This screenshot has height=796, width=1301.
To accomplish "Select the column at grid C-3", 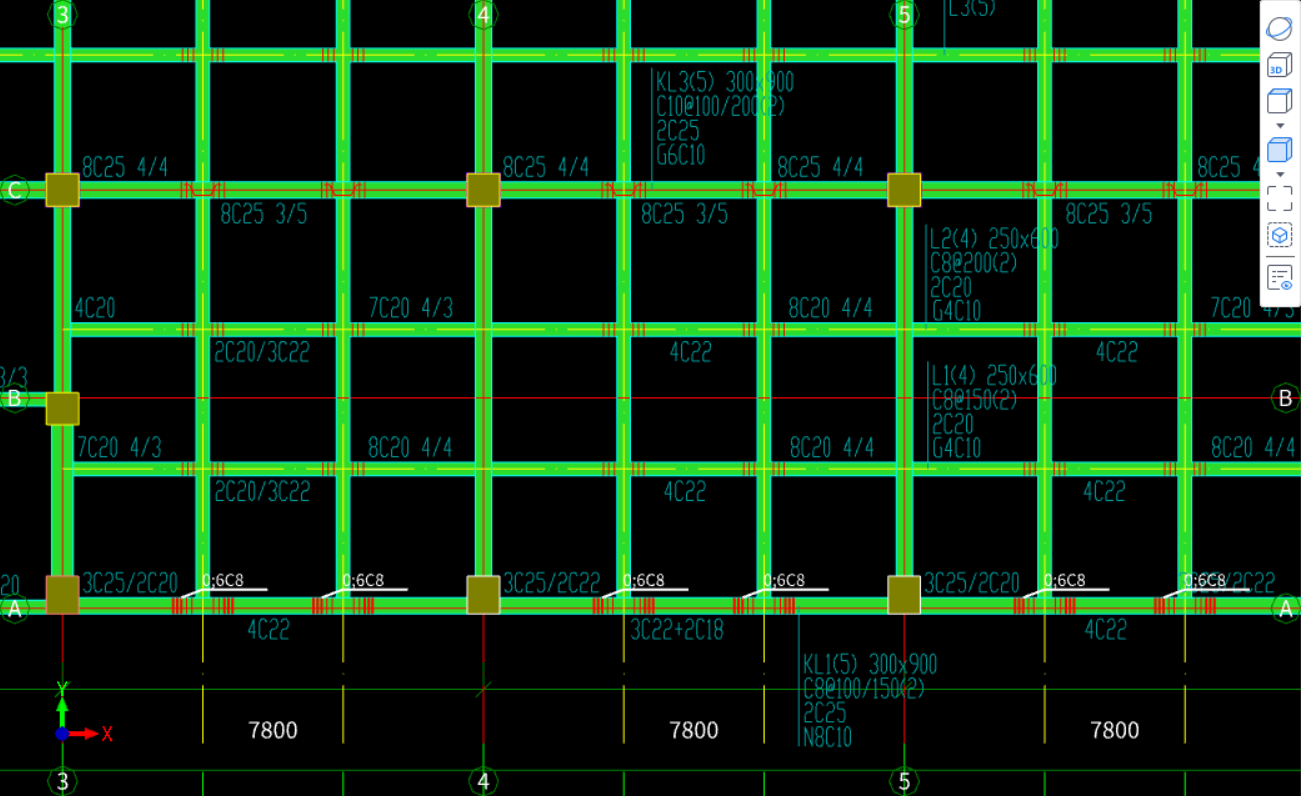I will pyautogui.click(x=62, y=190).
